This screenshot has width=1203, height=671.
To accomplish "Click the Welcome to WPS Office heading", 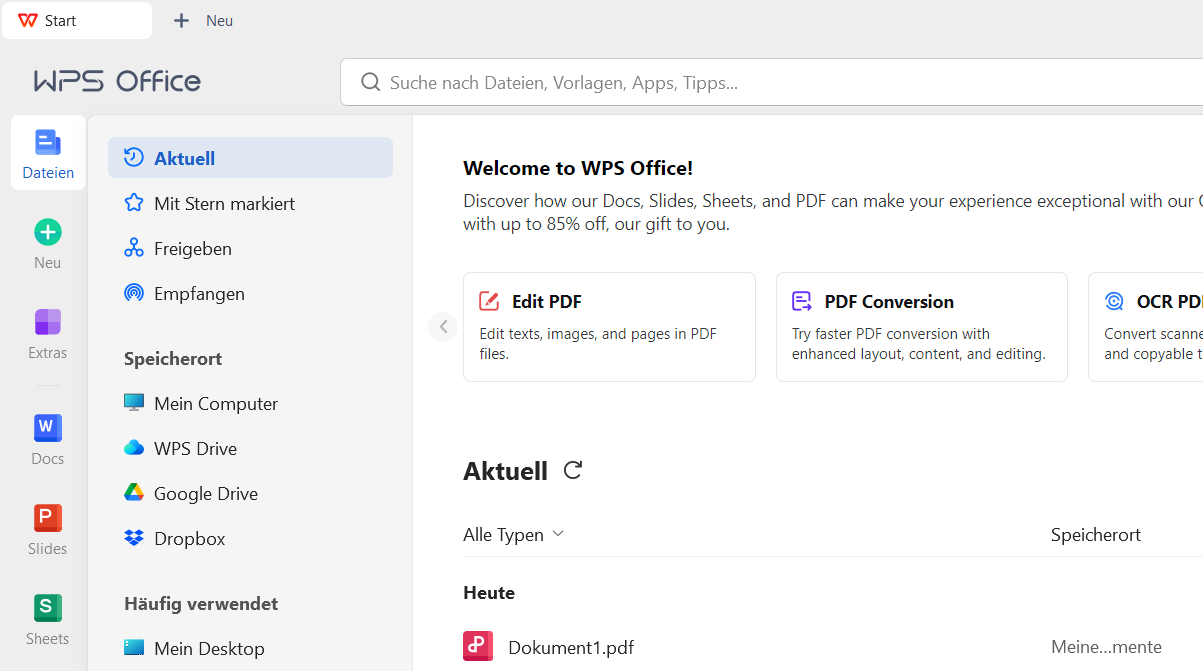I will click(578, 168).
